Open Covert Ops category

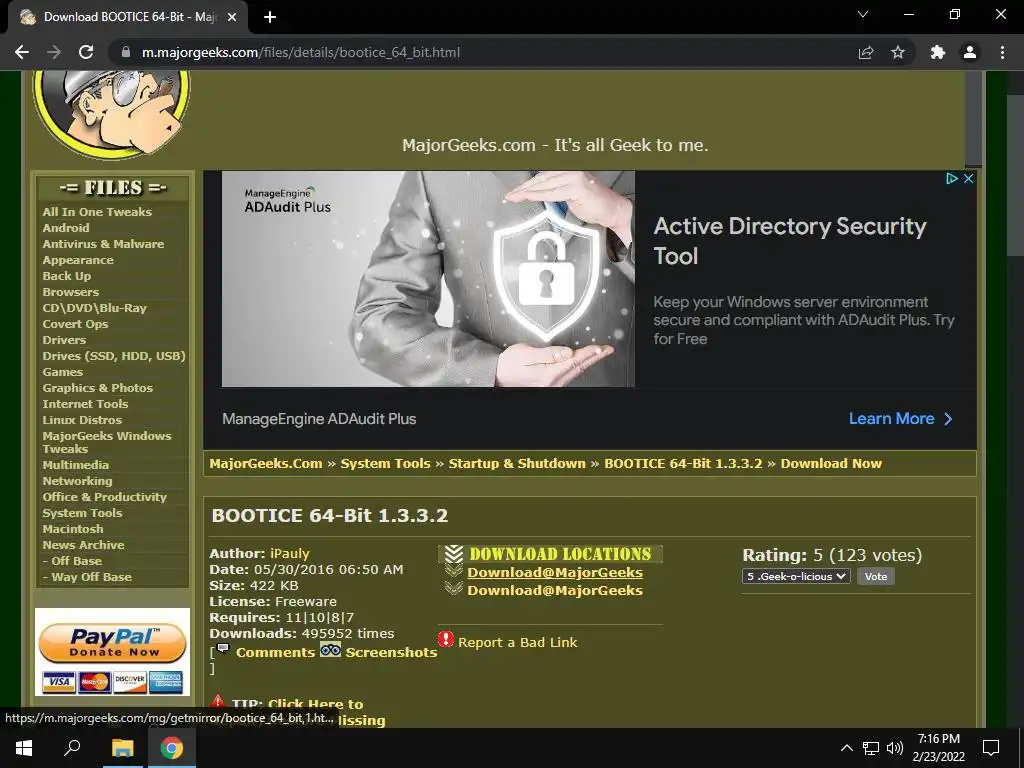[75, 324]
